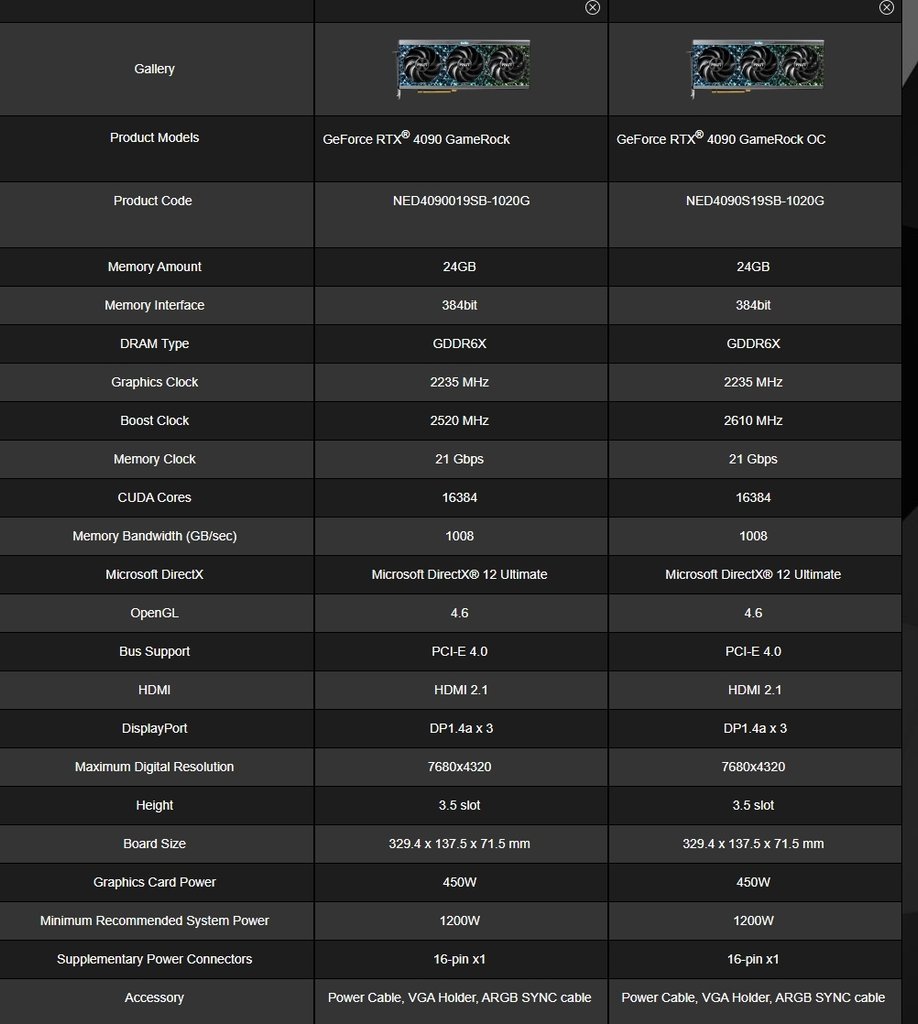This screenshot has width=918, height=1024.
Task: Open the GameRock OC gallery image
Action: coord(756,69)
